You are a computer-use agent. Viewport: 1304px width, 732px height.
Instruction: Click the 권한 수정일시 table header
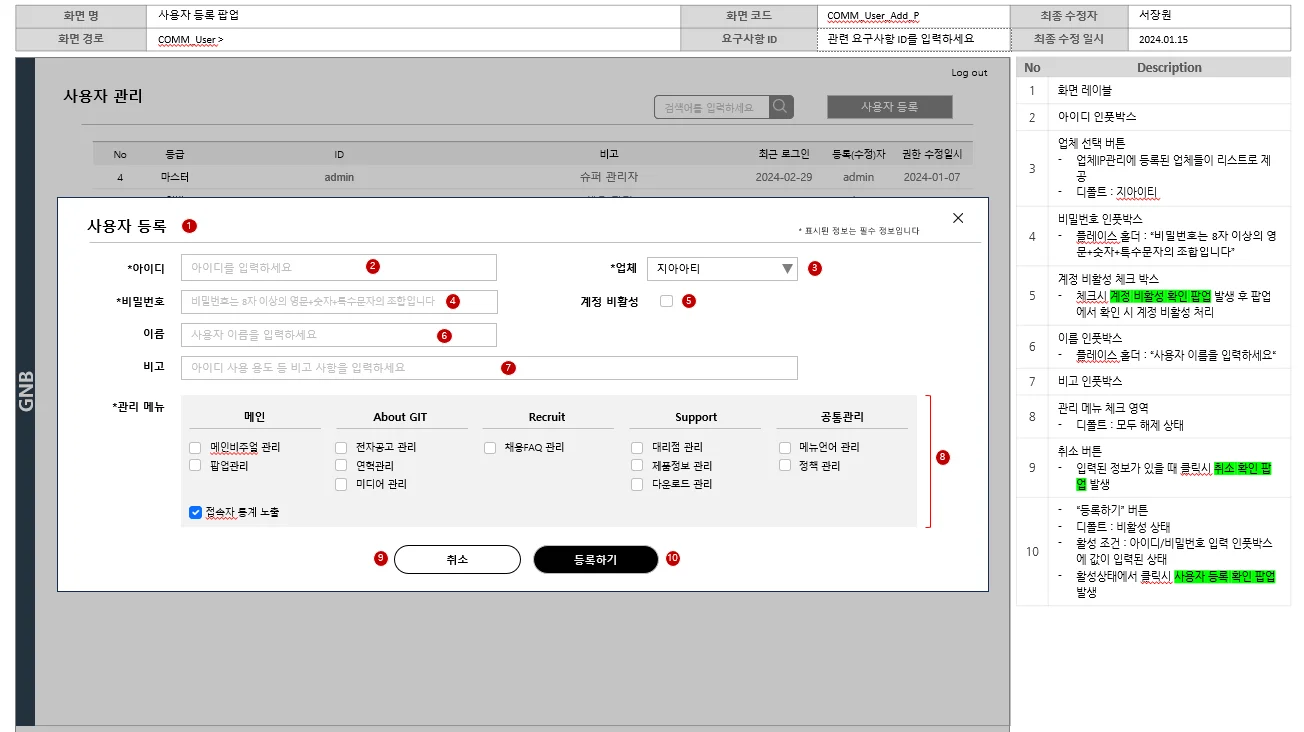click(932, 154)
